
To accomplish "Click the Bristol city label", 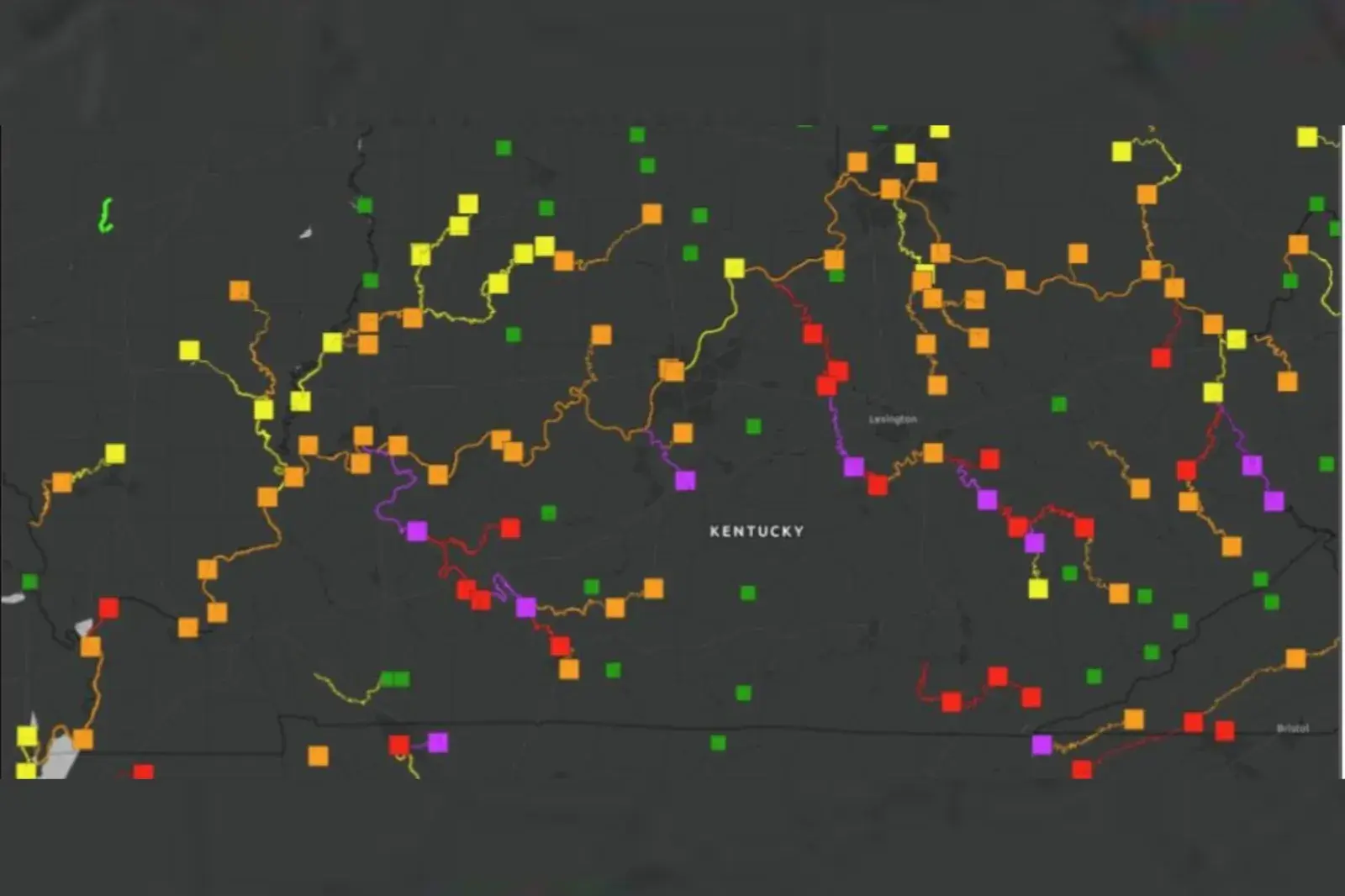I will [1292, 728].
